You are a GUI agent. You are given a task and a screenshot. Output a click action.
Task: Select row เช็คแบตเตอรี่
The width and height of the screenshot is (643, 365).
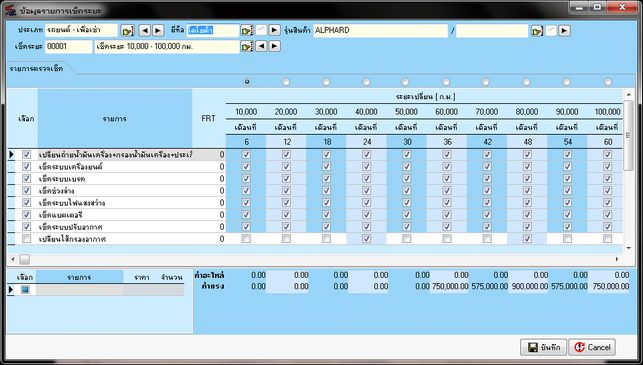click(116, 214)
